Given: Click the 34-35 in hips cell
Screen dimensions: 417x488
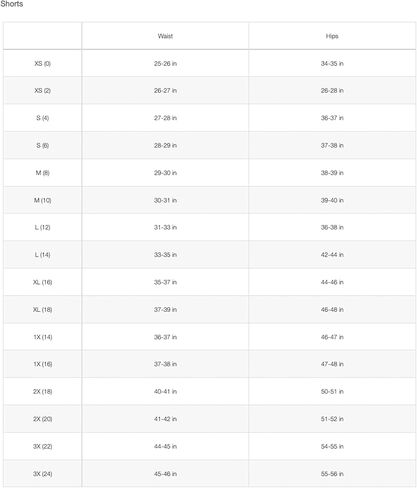Looking at the screenshot, I should tap(332, 63).
